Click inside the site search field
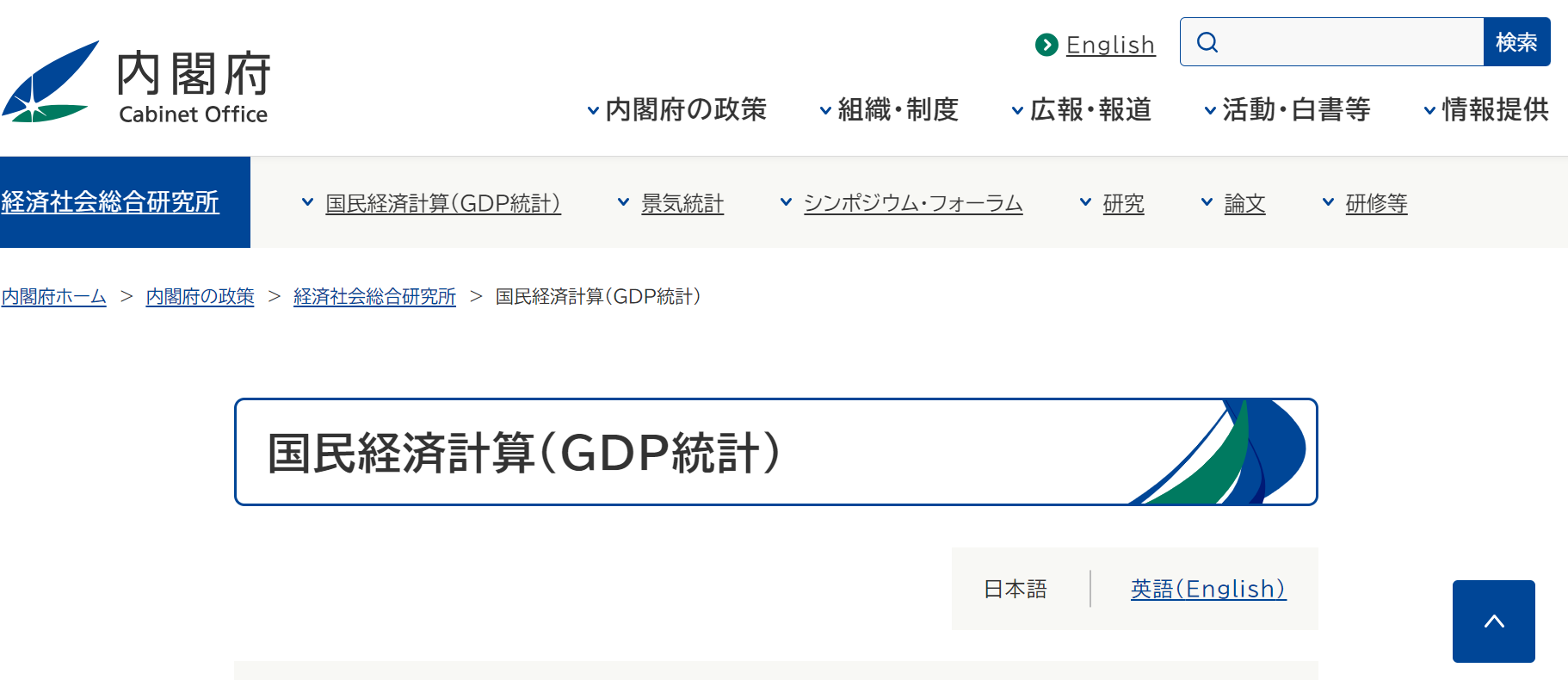Image resolution: width=1568 pixels, height=680 pixels. pos(1349,42)
